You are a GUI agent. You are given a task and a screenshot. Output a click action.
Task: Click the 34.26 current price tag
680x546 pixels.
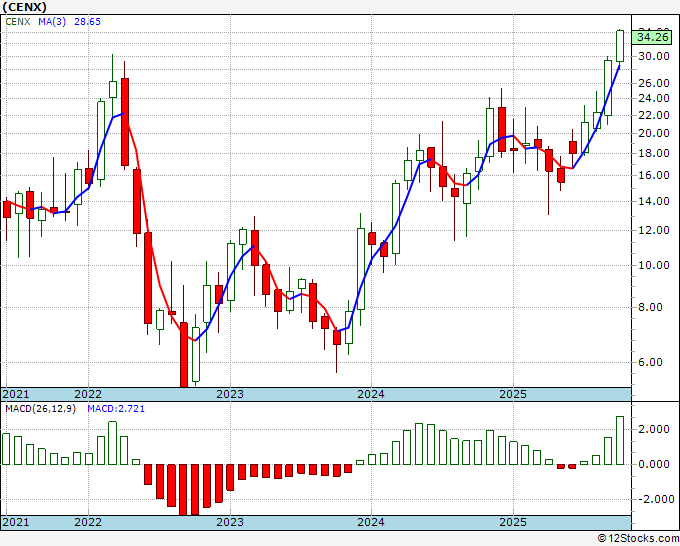pyautogui.click(x=653, y=37)
